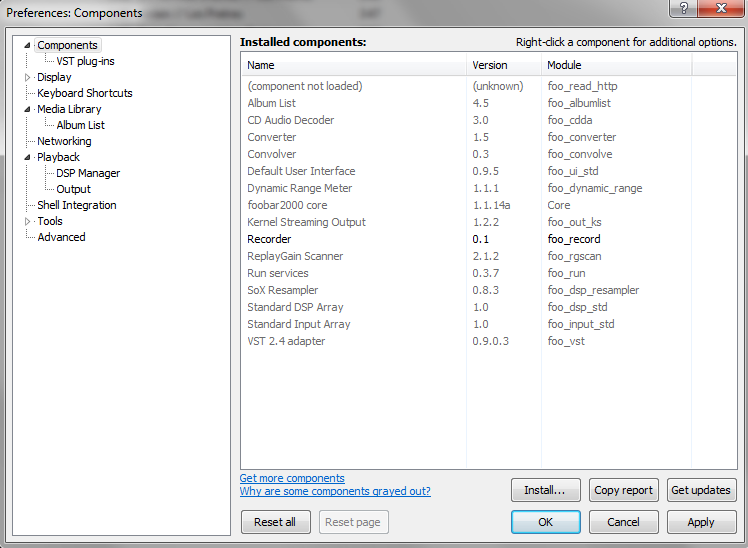Click the foo_dsp_resampler module cell

(593, 290)
